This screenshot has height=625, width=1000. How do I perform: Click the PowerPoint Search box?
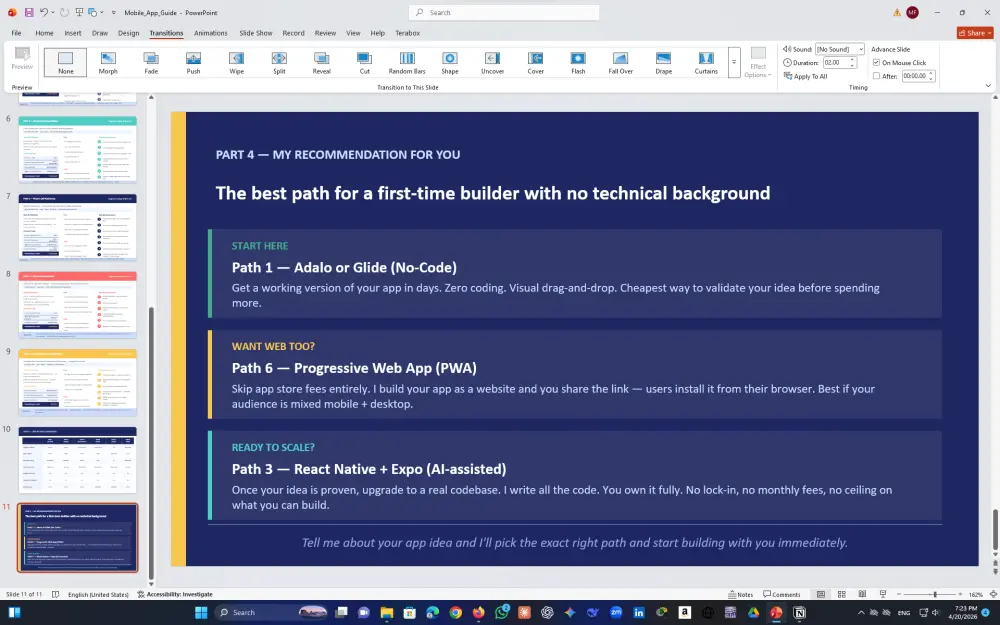coord(504,12)
